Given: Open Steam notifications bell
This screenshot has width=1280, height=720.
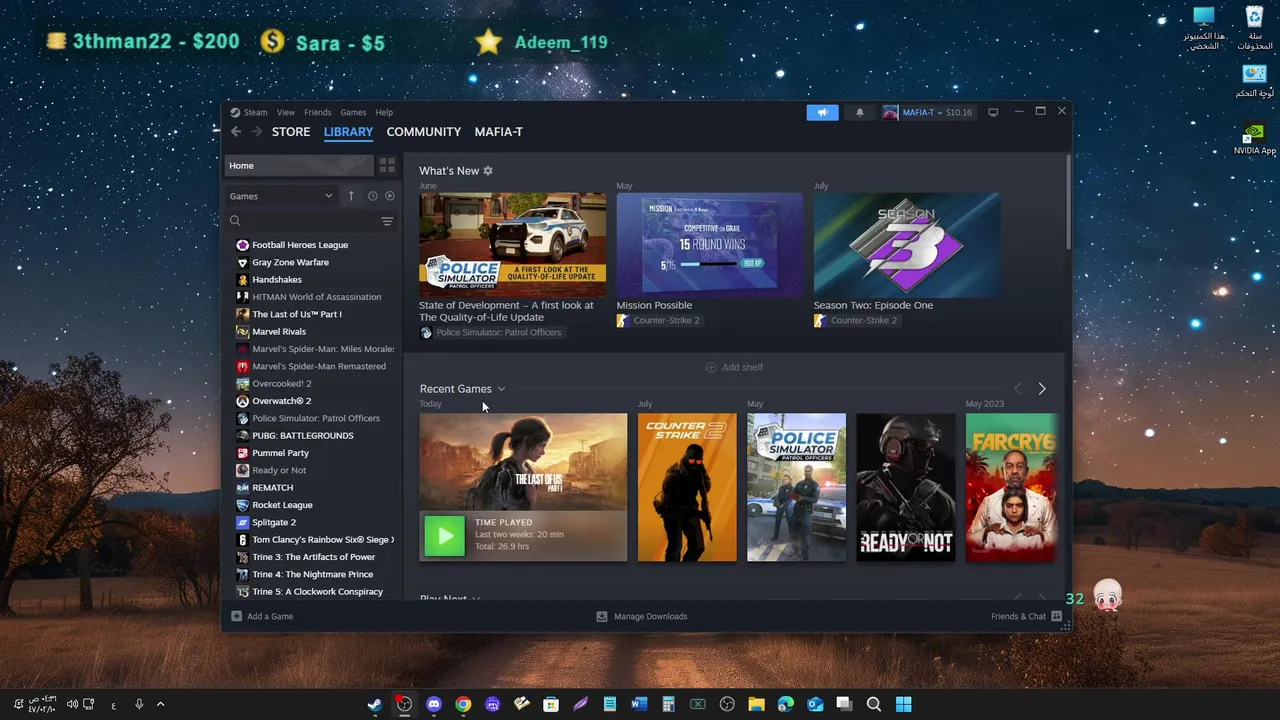Looking at the screenshot, I should pos(859,112).
